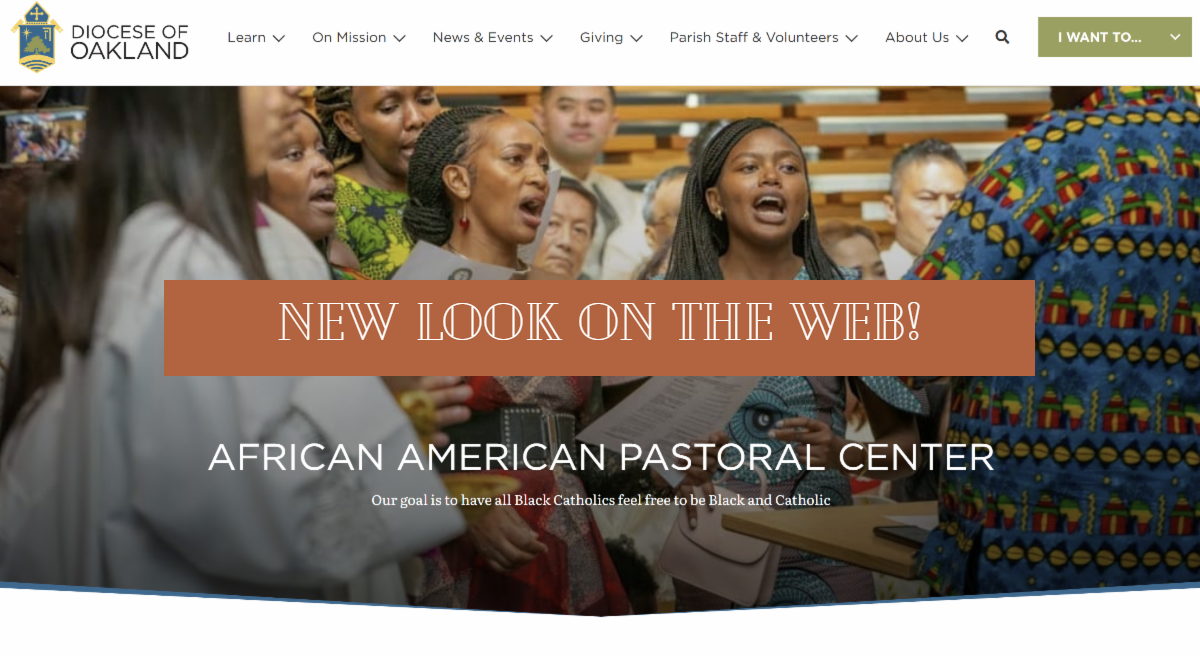Open the search magnifier icon
This screenshot has height=656, width=1200.
[x=1002, y=37]
